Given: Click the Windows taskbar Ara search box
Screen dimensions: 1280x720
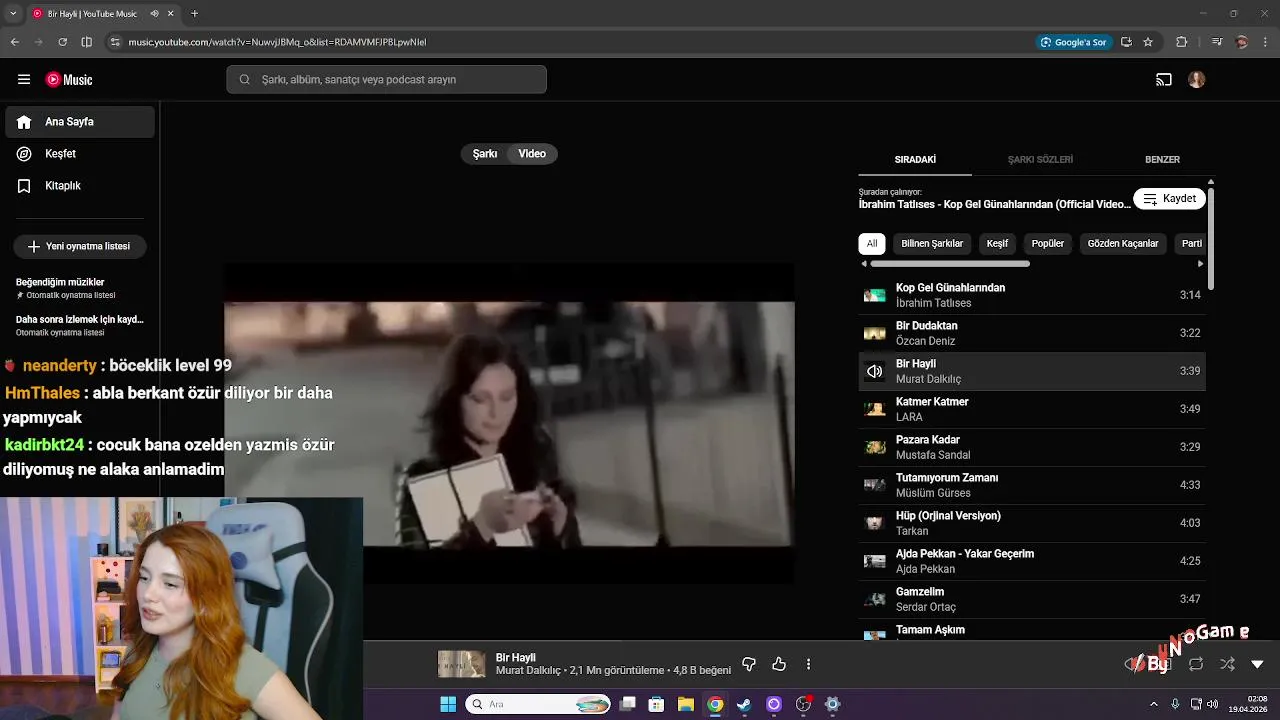Looking at the screenshot, I should pyautogui.click(x=538, y=704).
